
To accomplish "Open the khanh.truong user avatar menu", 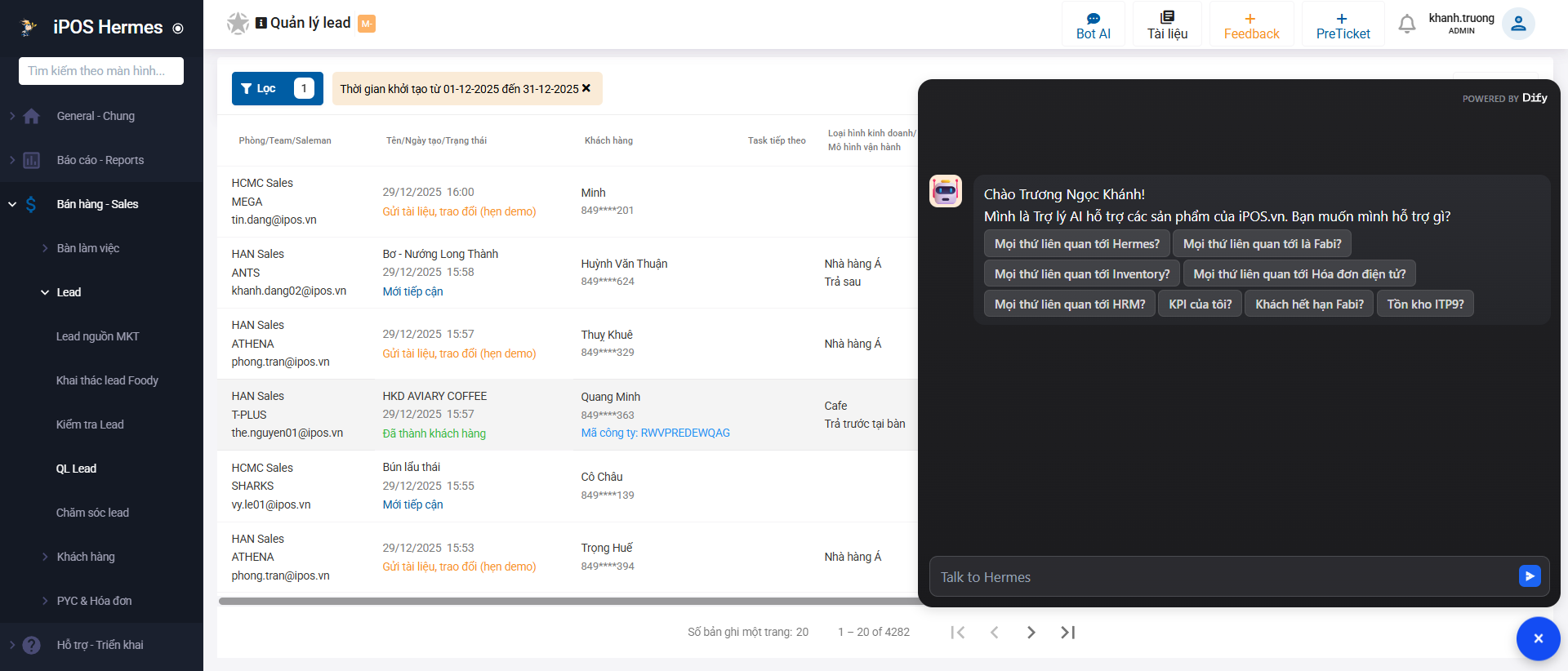I will 1518,24.
